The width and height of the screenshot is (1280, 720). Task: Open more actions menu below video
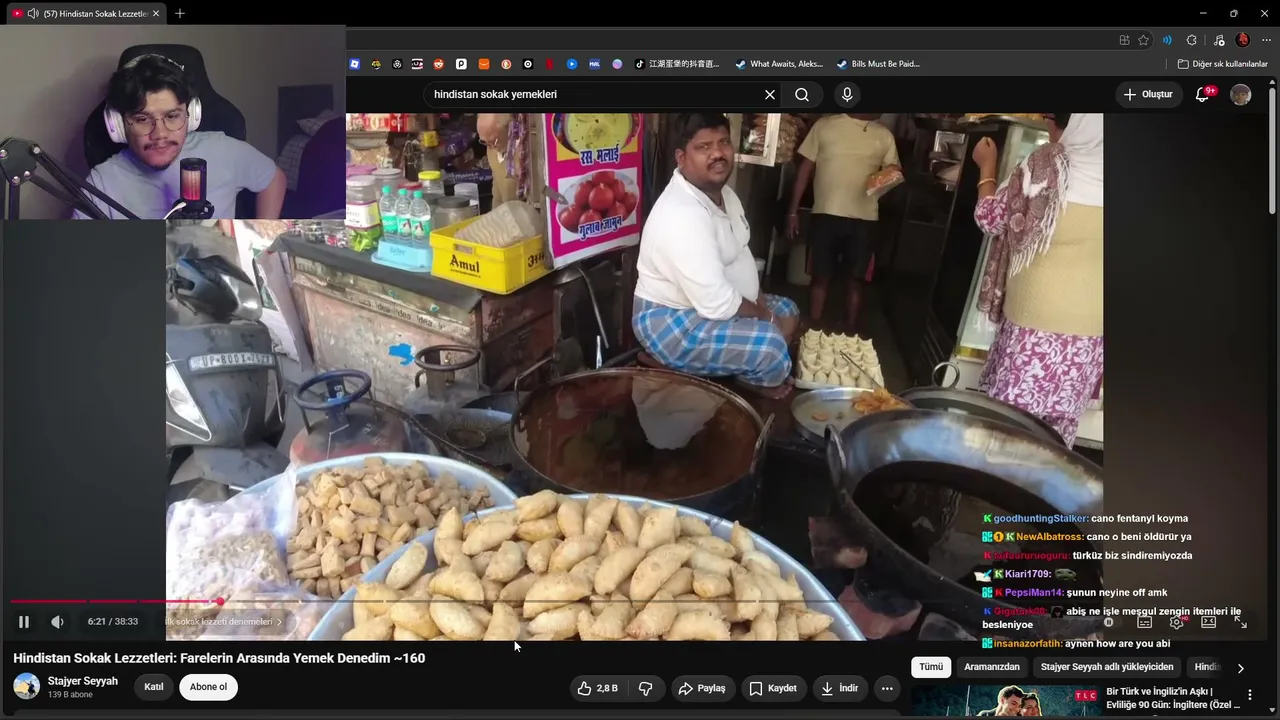coord(887,688)
